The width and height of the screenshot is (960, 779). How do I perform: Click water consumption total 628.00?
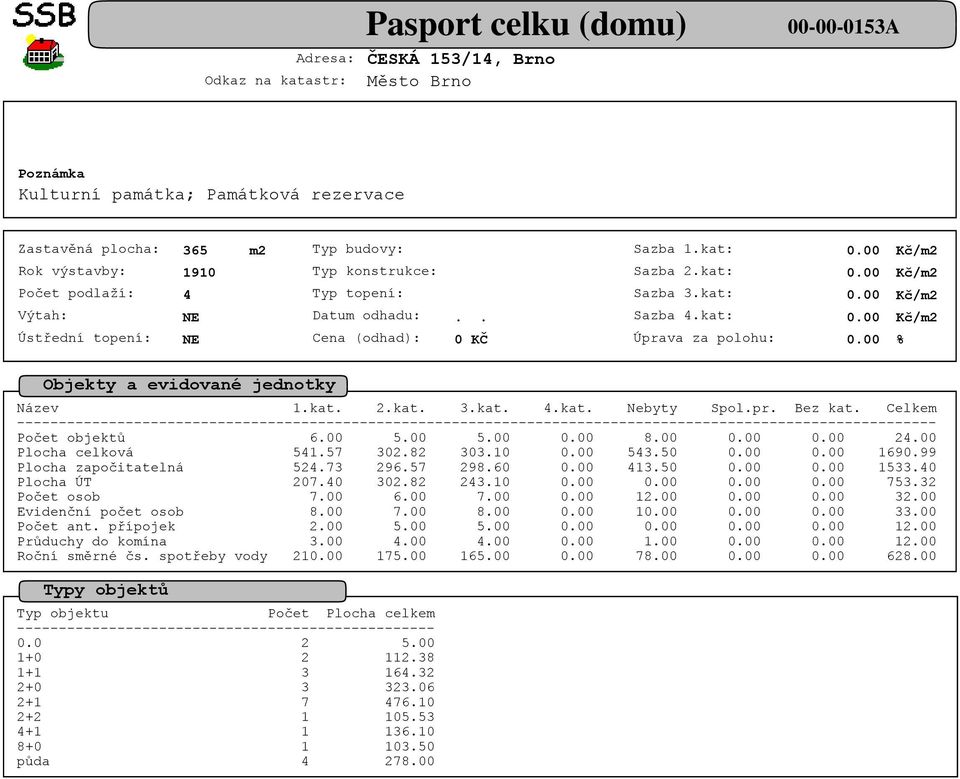(911, 557)
